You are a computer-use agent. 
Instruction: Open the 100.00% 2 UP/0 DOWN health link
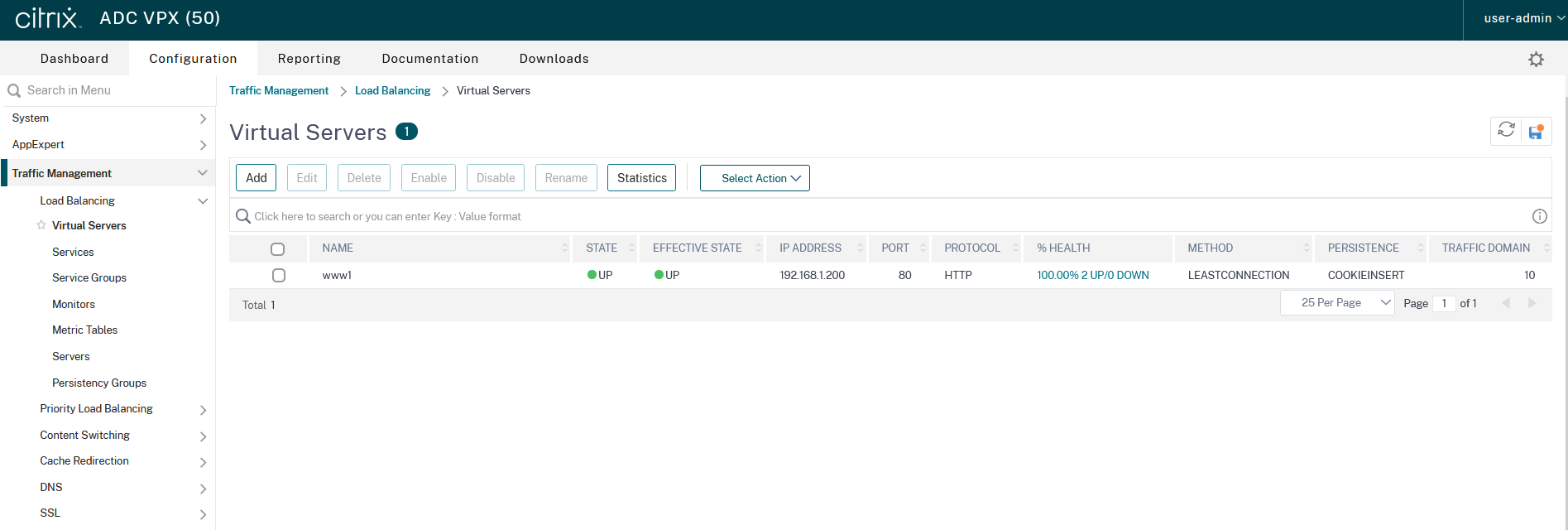click(x=1092, y=275)
